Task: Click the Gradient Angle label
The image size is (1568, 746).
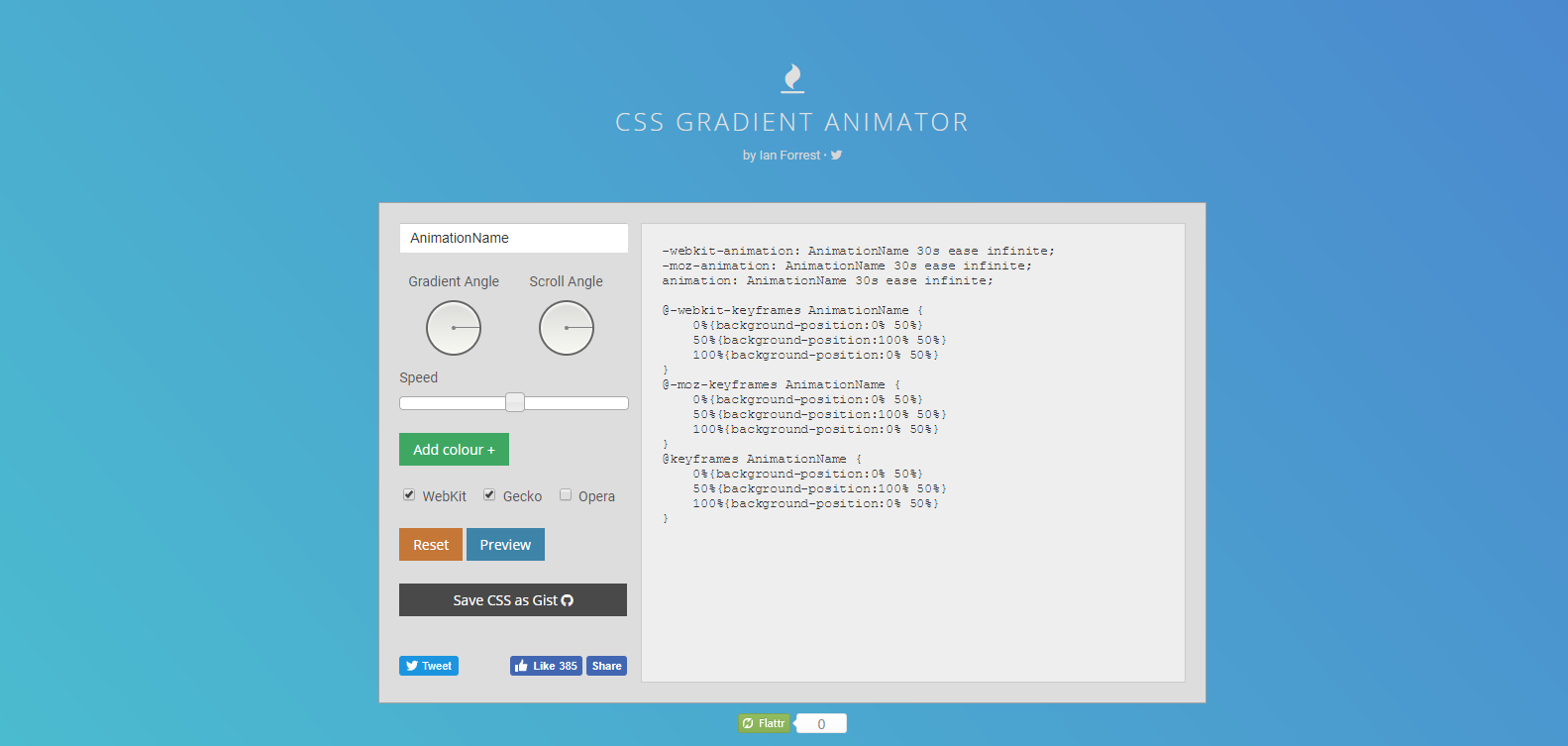Action: [454, 281]
